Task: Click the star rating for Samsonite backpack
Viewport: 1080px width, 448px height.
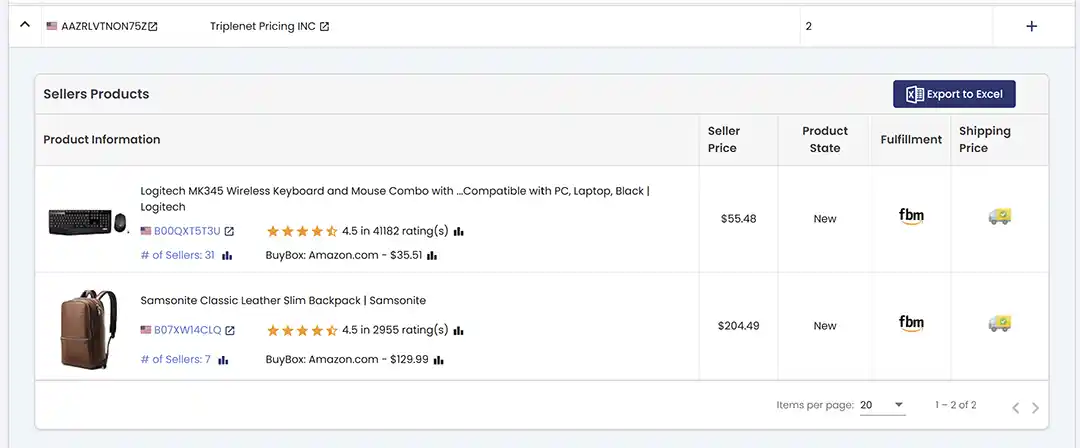Action: 302,330
